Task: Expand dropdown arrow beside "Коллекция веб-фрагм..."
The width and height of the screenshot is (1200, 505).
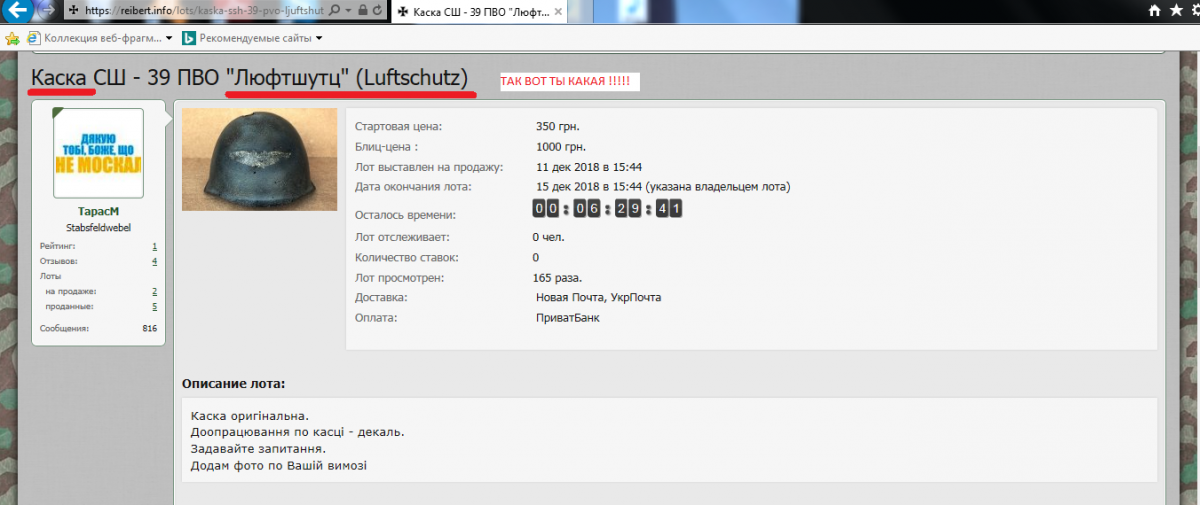Action: point(169,39)
